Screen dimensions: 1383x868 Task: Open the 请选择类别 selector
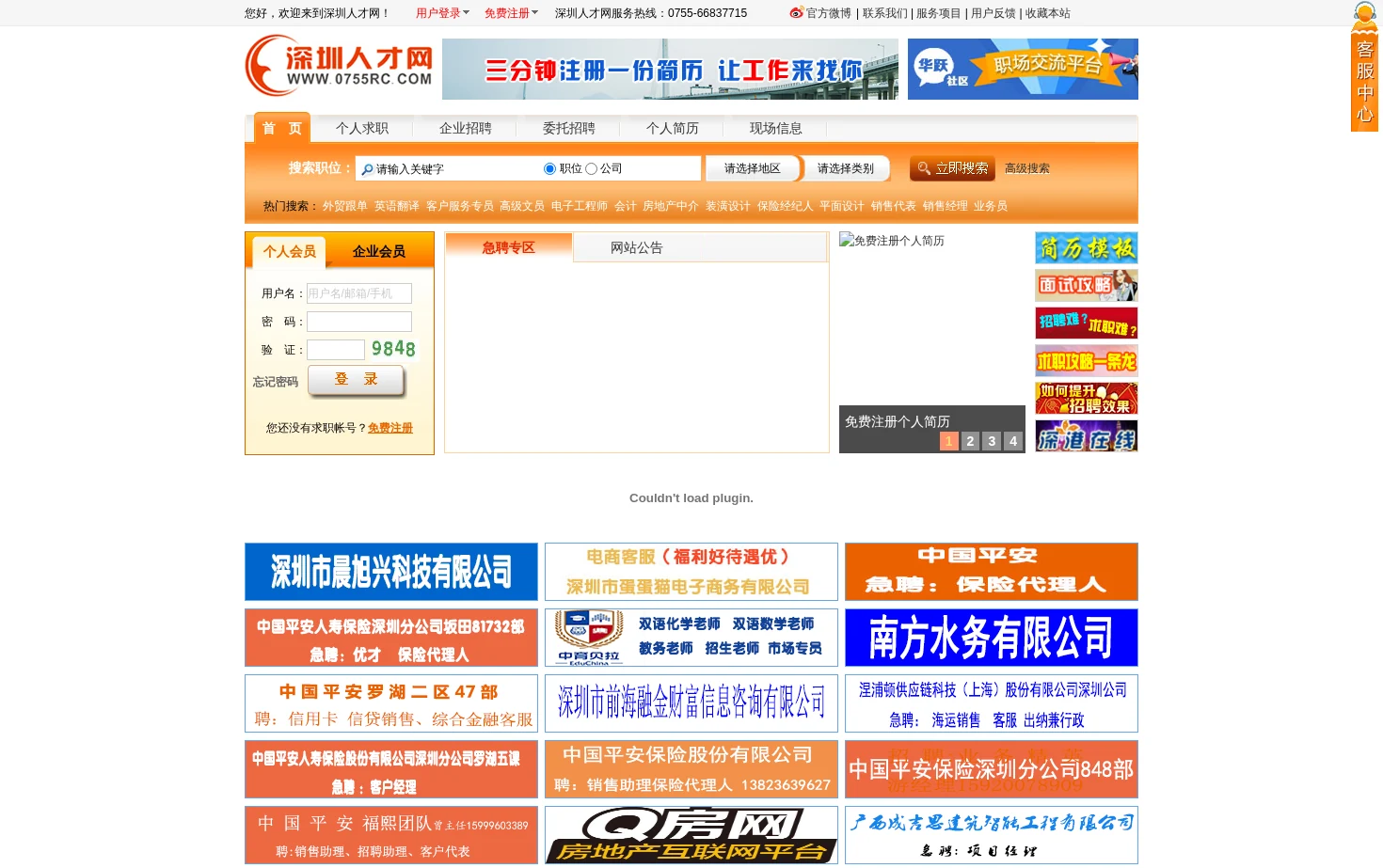tap(846, 168)
